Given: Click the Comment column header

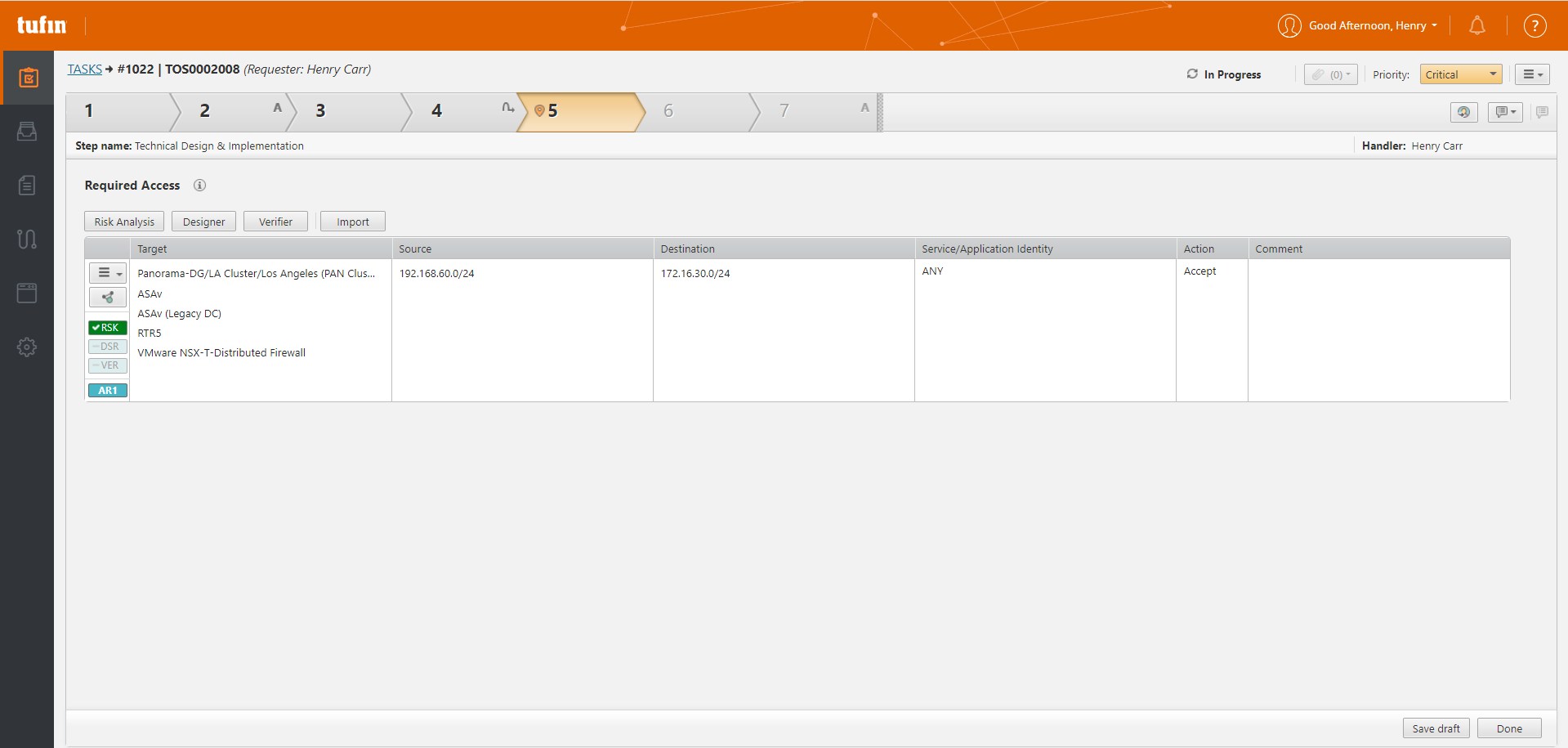Looking at the screenshot, I should point(1378,249).
